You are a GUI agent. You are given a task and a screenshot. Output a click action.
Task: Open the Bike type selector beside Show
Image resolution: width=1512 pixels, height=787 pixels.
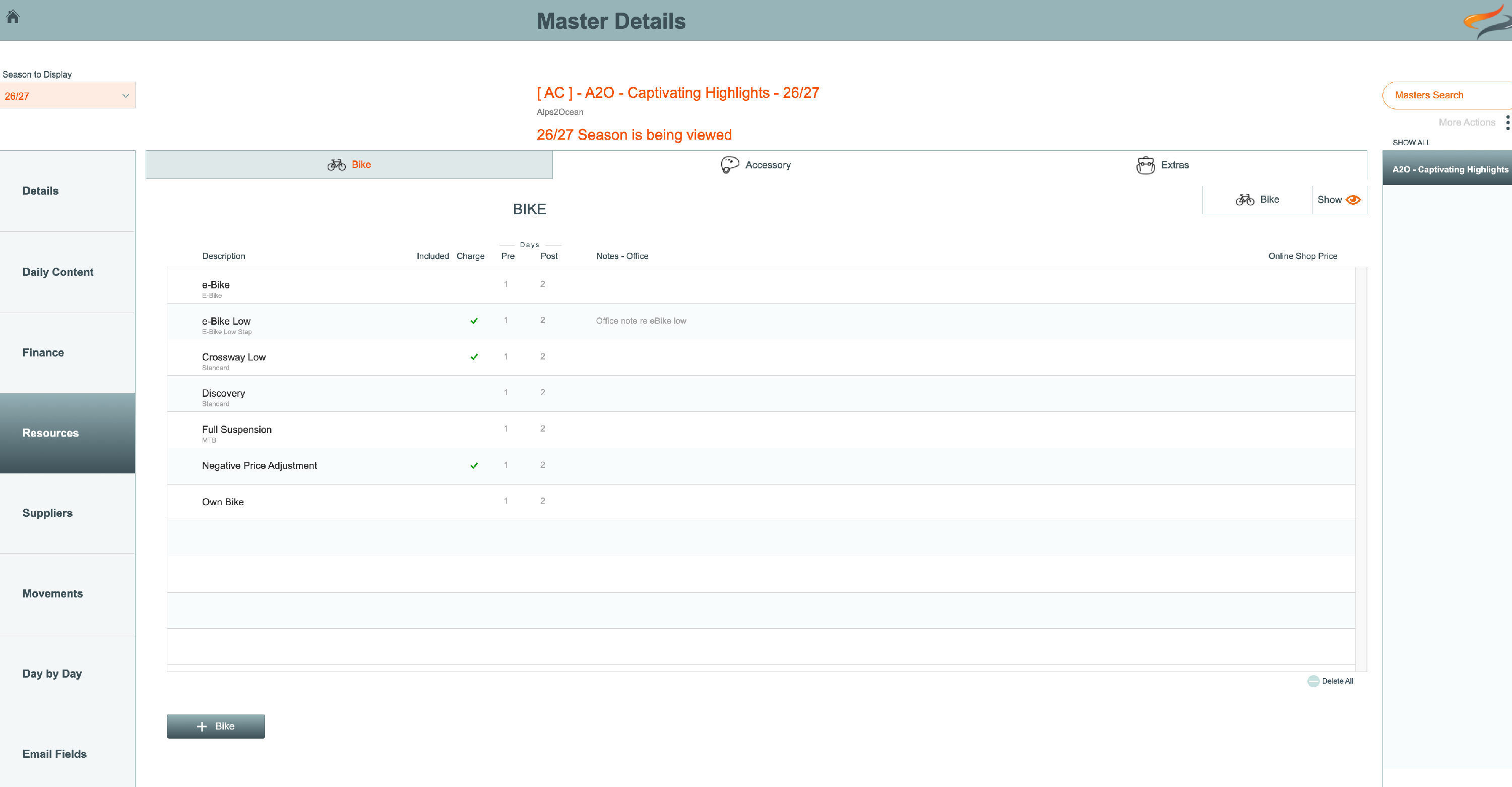click(1256, 200)
